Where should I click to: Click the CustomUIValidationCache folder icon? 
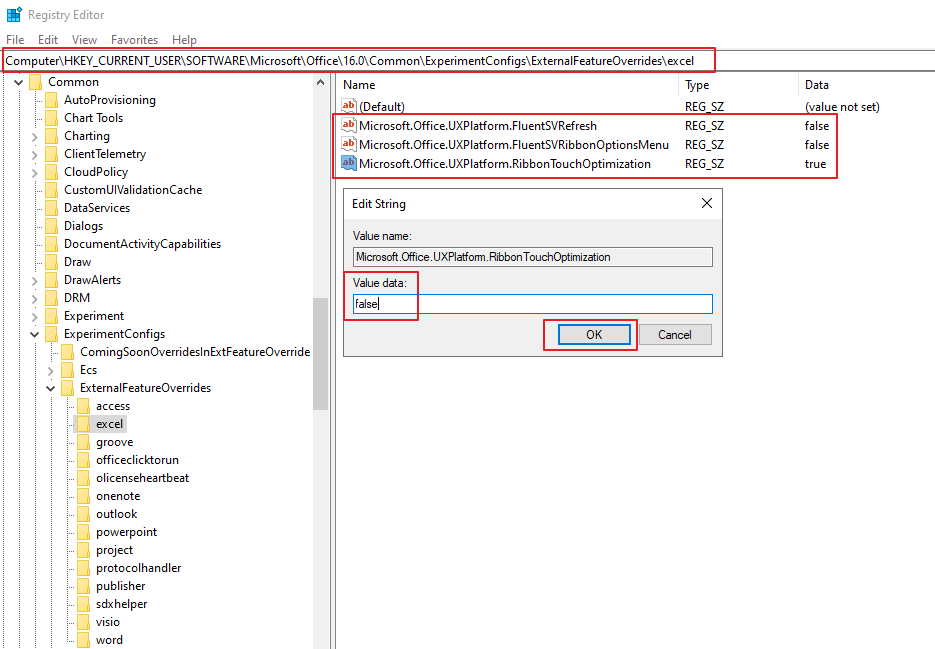pos(52,190)
